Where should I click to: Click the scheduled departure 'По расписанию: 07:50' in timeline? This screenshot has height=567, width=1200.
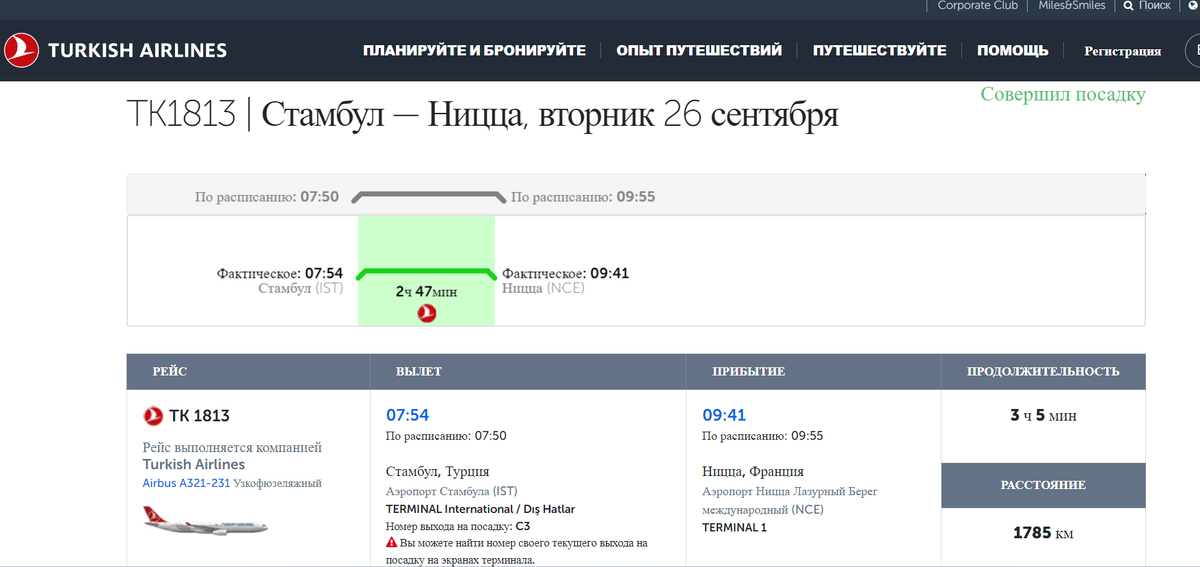[267, 197]
